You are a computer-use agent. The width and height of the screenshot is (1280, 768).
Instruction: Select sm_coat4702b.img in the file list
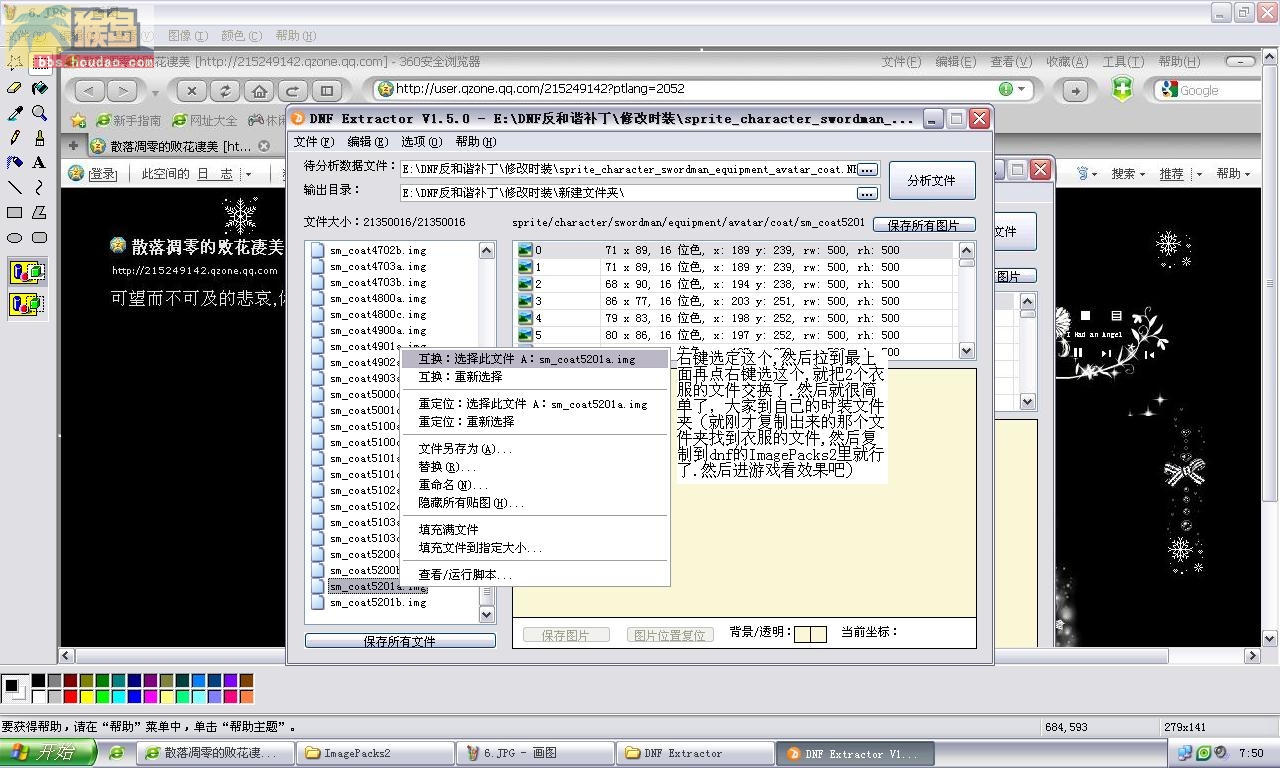[378, 251]
